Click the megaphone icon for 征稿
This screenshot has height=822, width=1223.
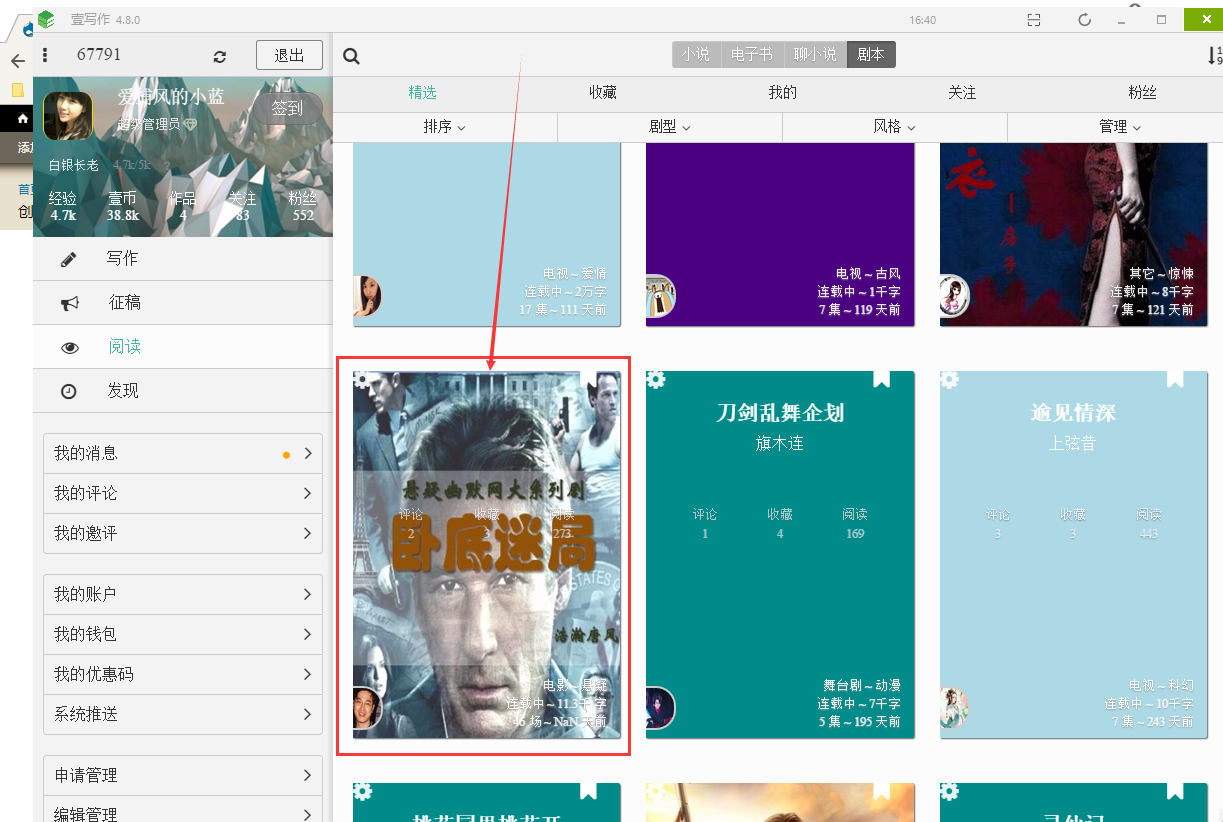pyautogui.click(x=69, y=303)
